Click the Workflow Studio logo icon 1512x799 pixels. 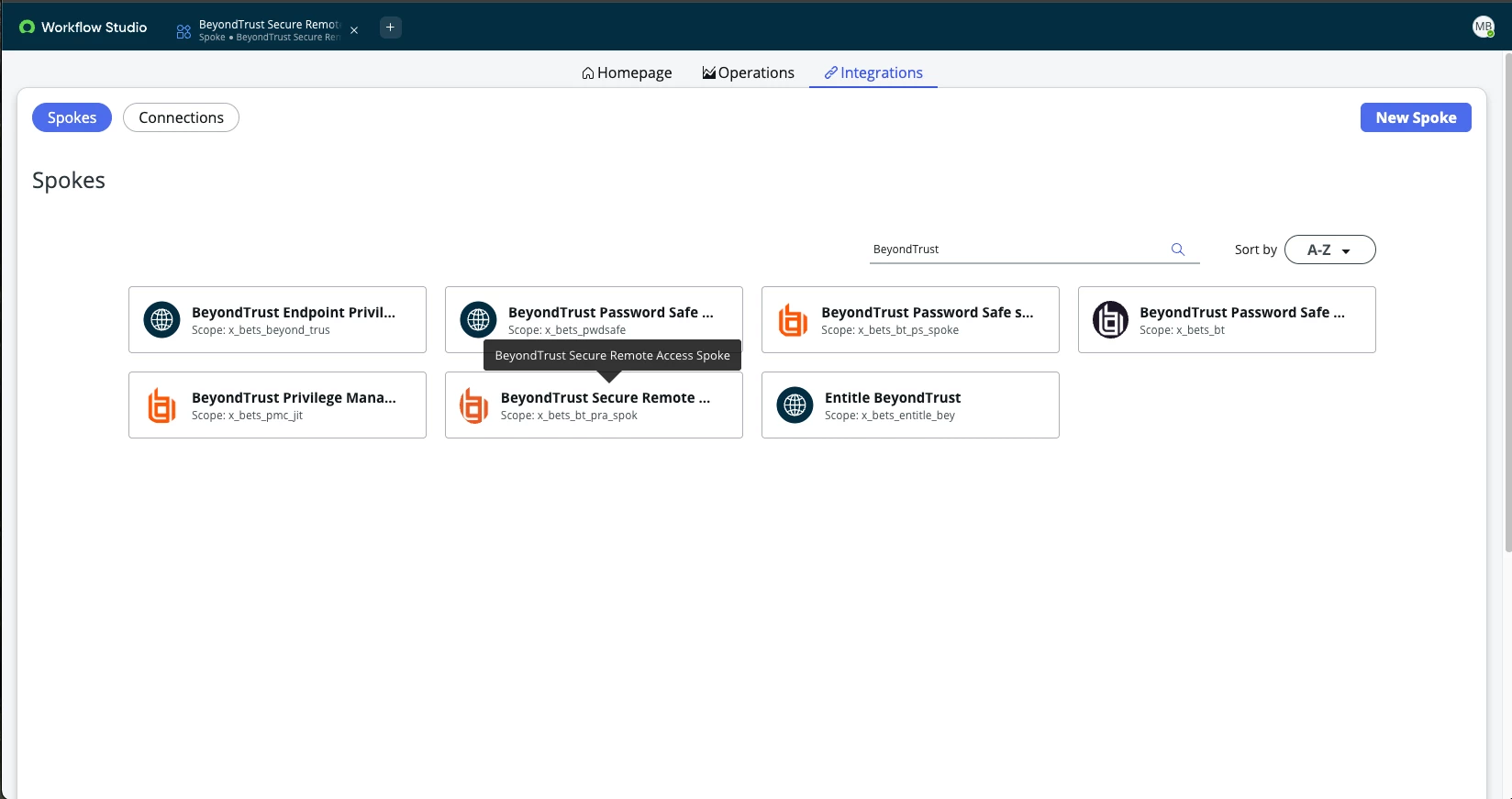pos(27,28)
